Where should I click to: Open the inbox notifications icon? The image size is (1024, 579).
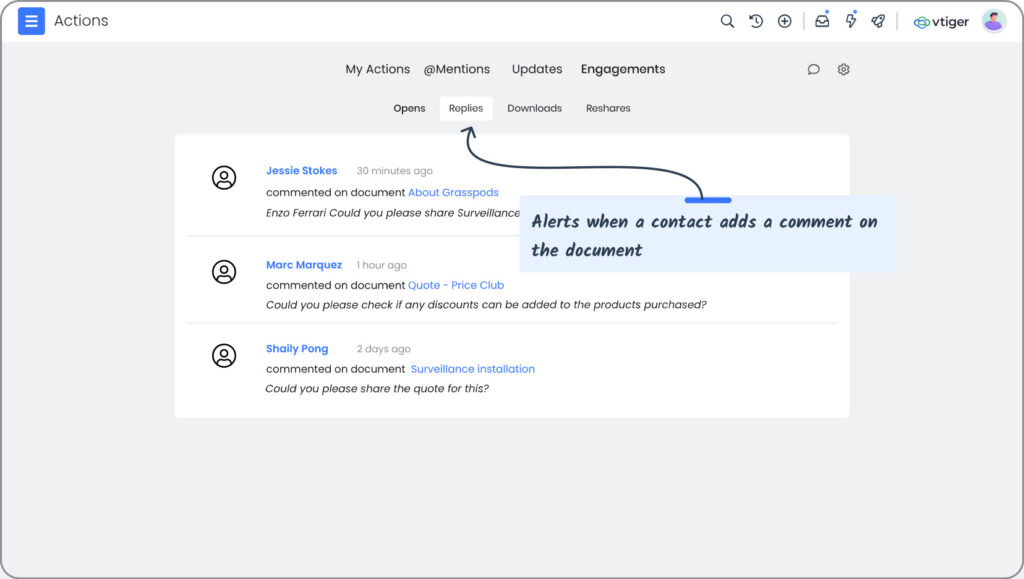822,21
